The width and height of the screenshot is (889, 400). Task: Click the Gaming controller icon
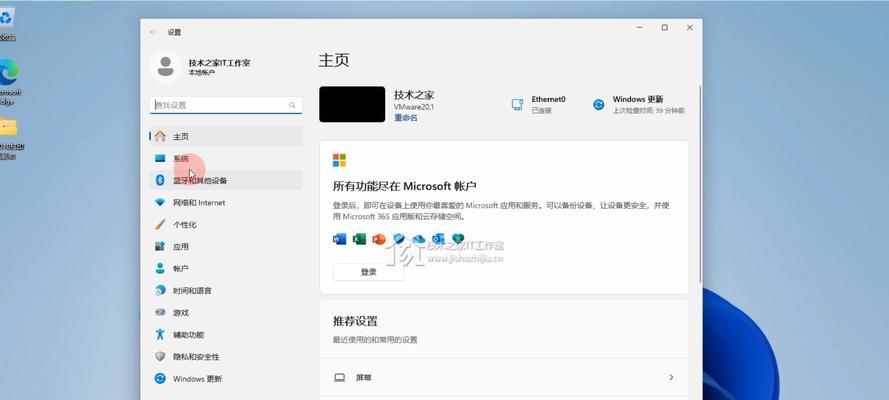pos(160,312)
